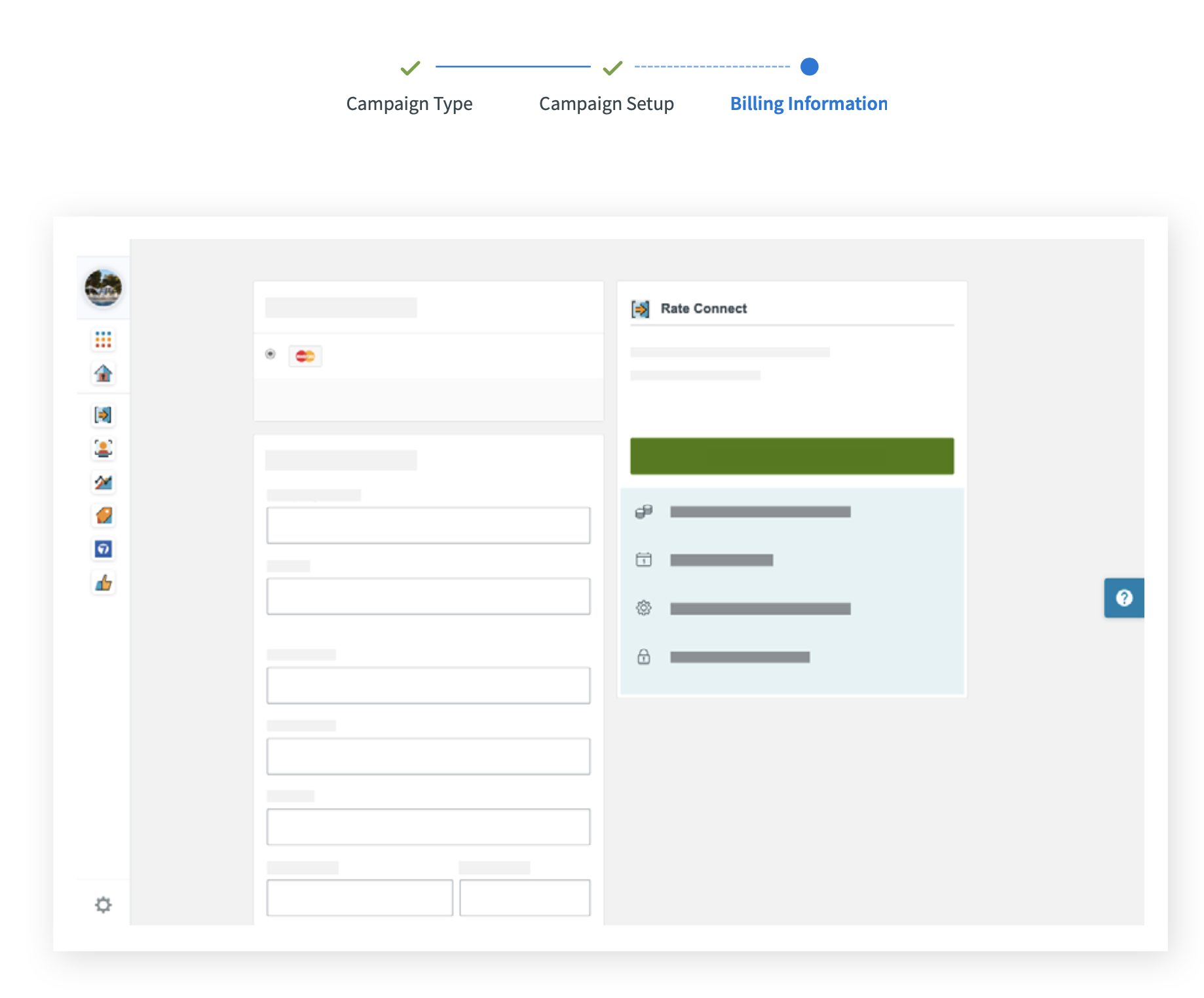
Task: Click the thumbs-up icon in sidebar
Action: (x=103, y=583)
